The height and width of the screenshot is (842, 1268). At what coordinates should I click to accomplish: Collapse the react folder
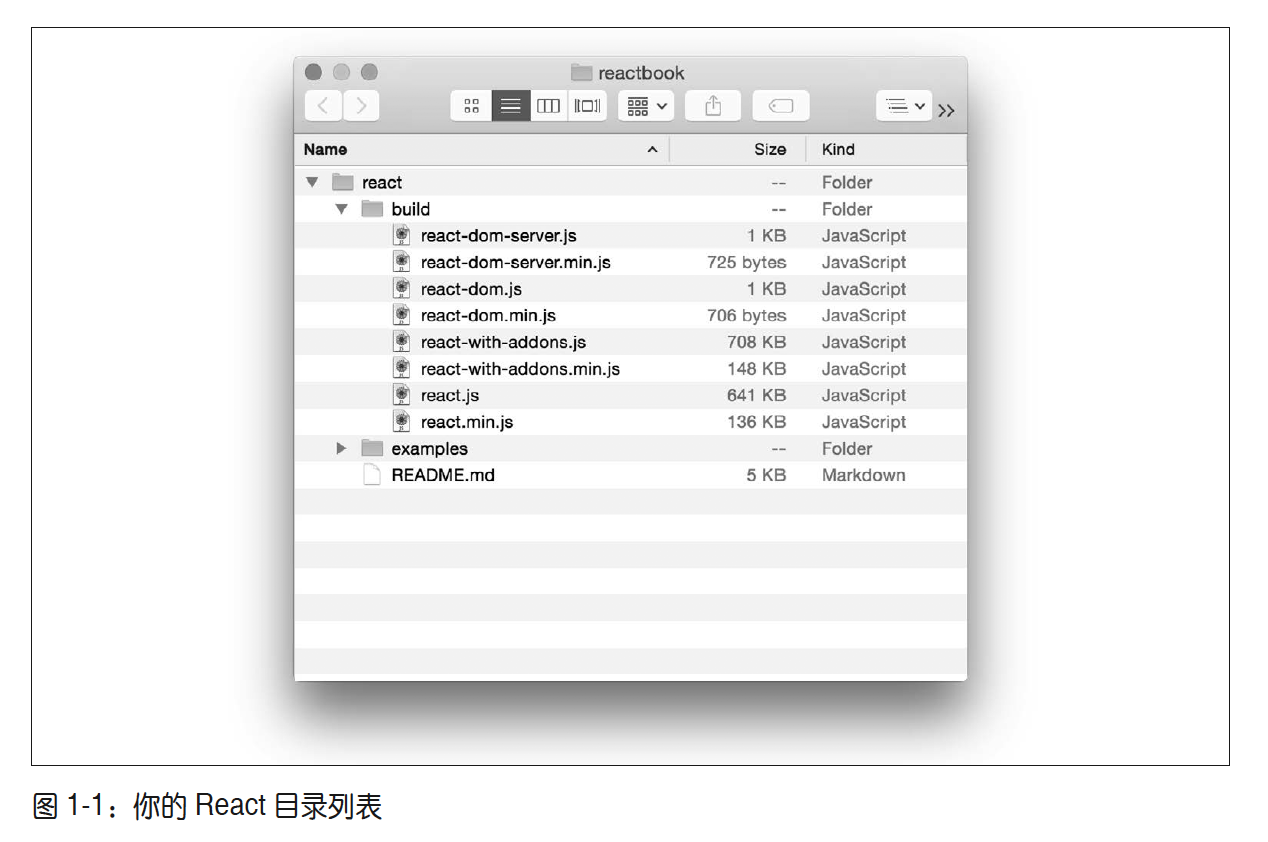click(x=312, y=182)
